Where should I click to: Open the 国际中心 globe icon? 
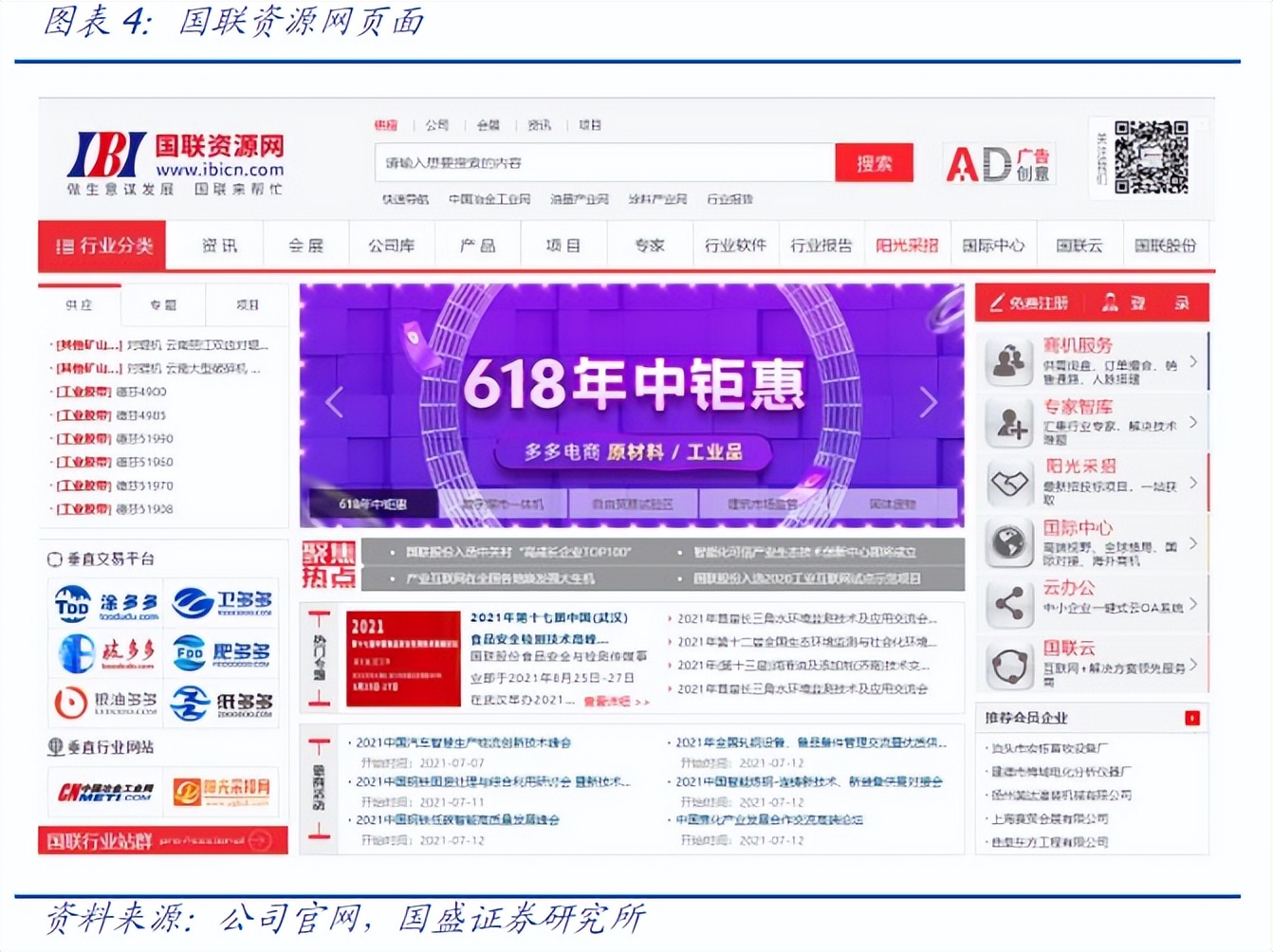point(1008,543)
